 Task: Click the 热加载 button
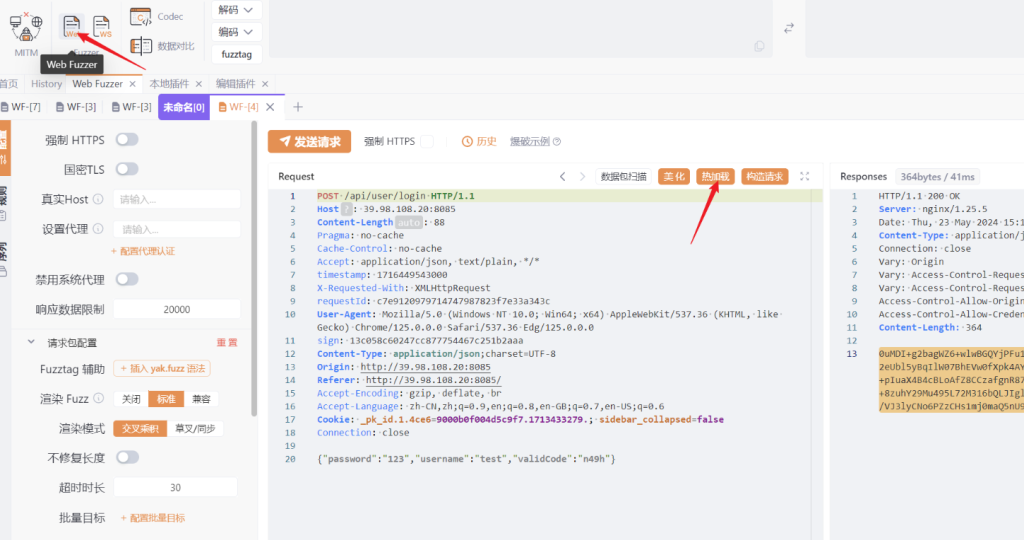tap(715, 176)
